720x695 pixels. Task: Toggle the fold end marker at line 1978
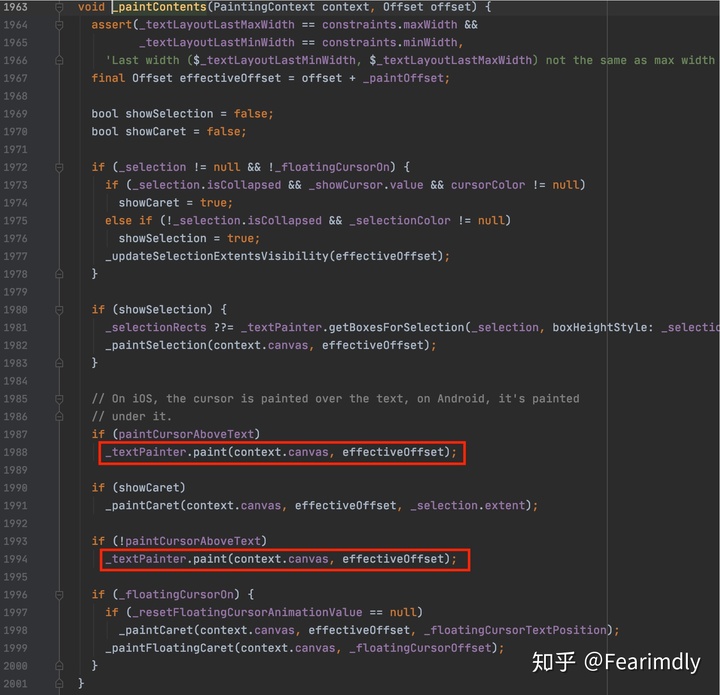(x=59, y=274)
